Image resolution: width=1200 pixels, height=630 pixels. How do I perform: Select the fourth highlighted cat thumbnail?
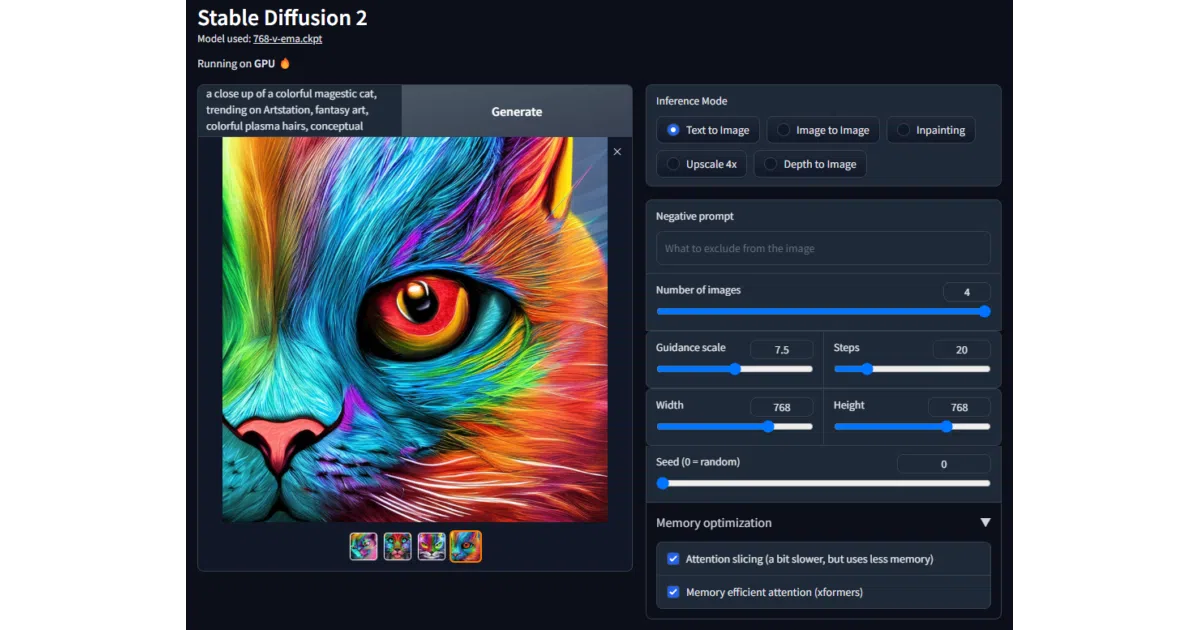coord(465,546)
